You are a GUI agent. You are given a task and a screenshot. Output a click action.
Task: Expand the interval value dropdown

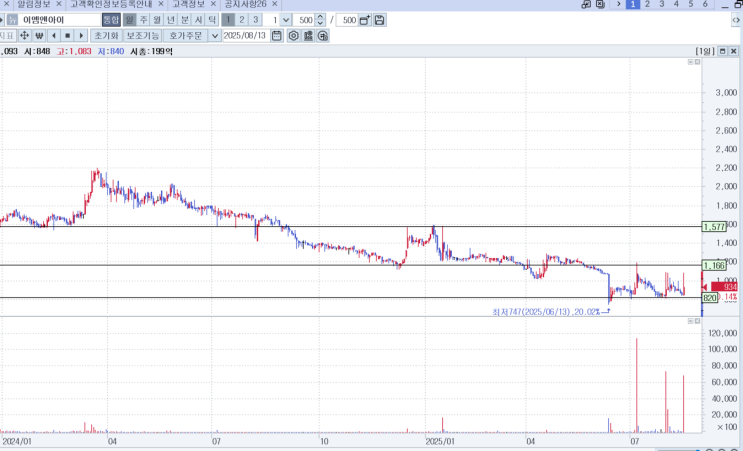tap(285, 20)
